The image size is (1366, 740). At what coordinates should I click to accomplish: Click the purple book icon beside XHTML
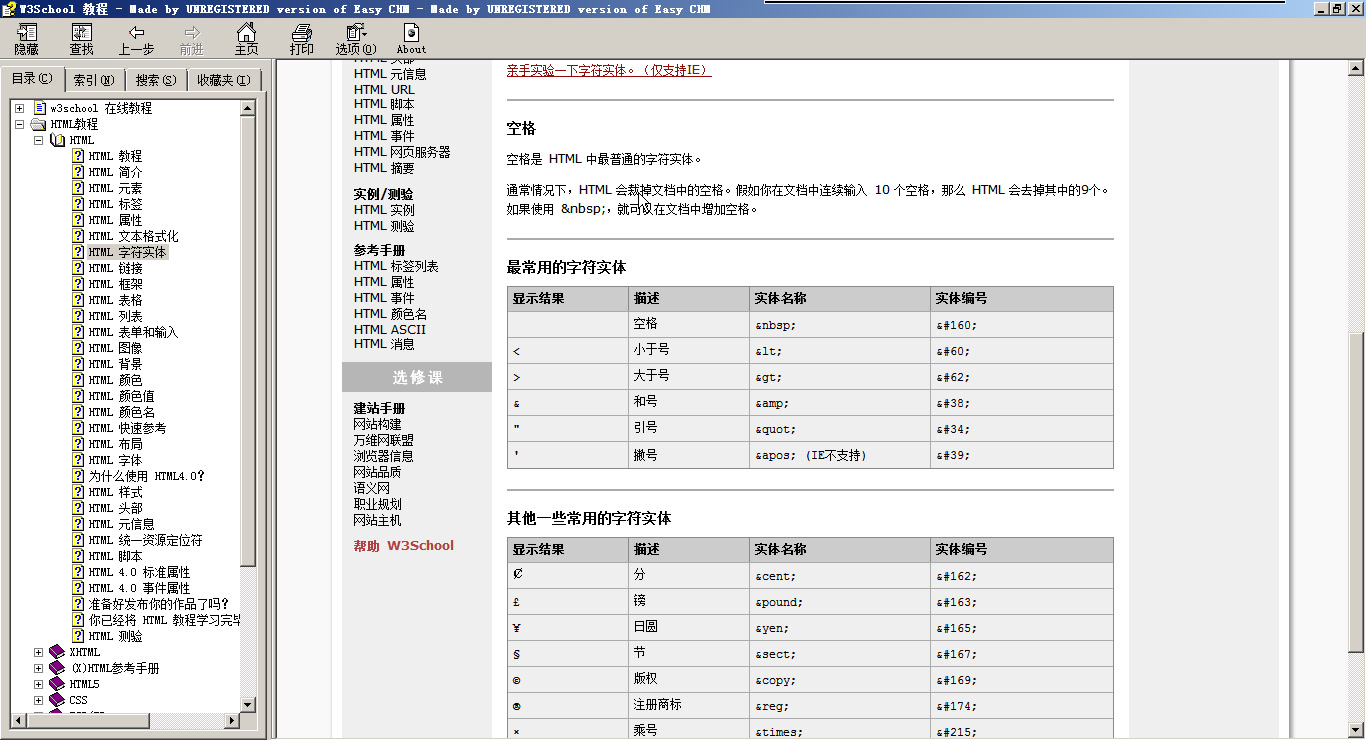[57, 652]
